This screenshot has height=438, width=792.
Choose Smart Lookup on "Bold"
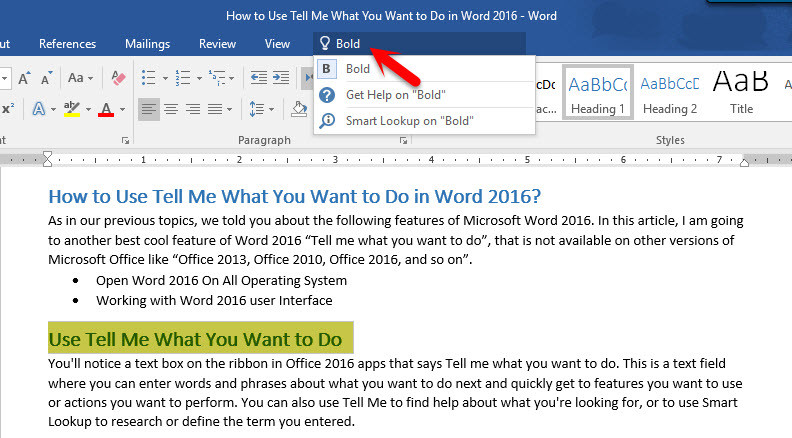tap(424, 120)
